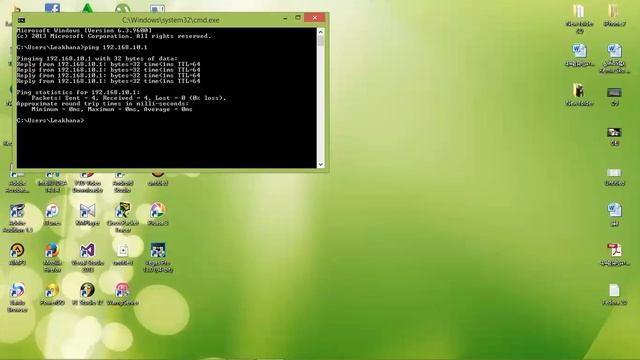Select the Adobe Audition desktop shortcut
The width and height of the screenshot is (640, 360).
(x=17, y=217)
